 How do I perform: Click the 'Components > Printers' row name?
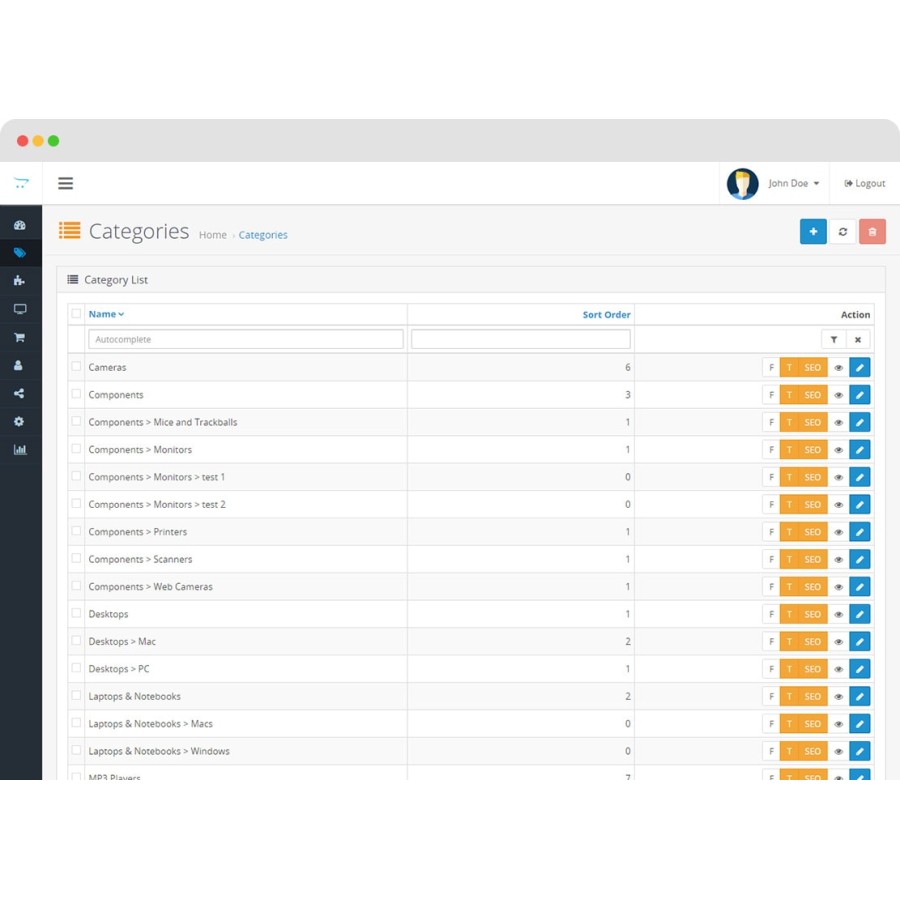[138, 532]
